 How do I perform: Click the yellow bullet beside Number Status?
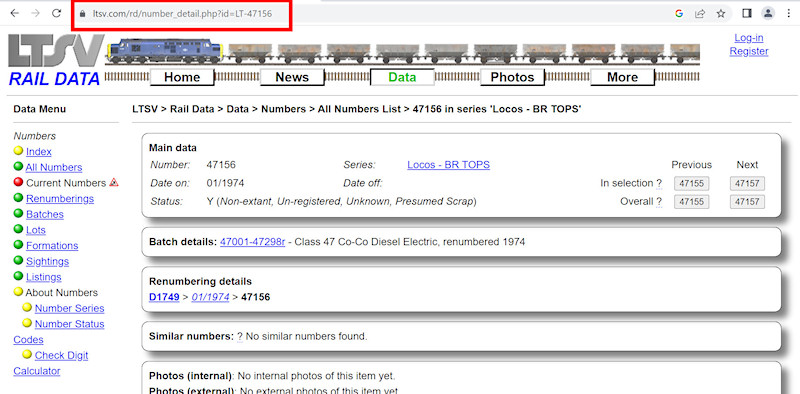(x=27, y=323)
